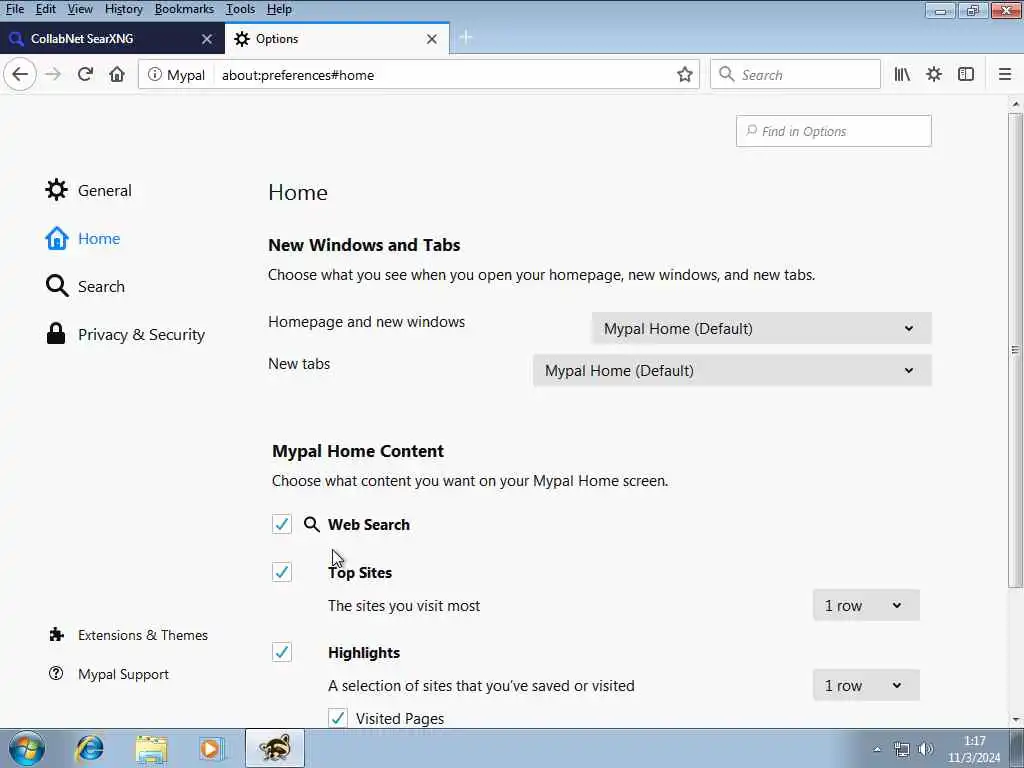Open the Library toolbar icon
The height and width of the screenshot is (768, 1024).
(902, 74)
